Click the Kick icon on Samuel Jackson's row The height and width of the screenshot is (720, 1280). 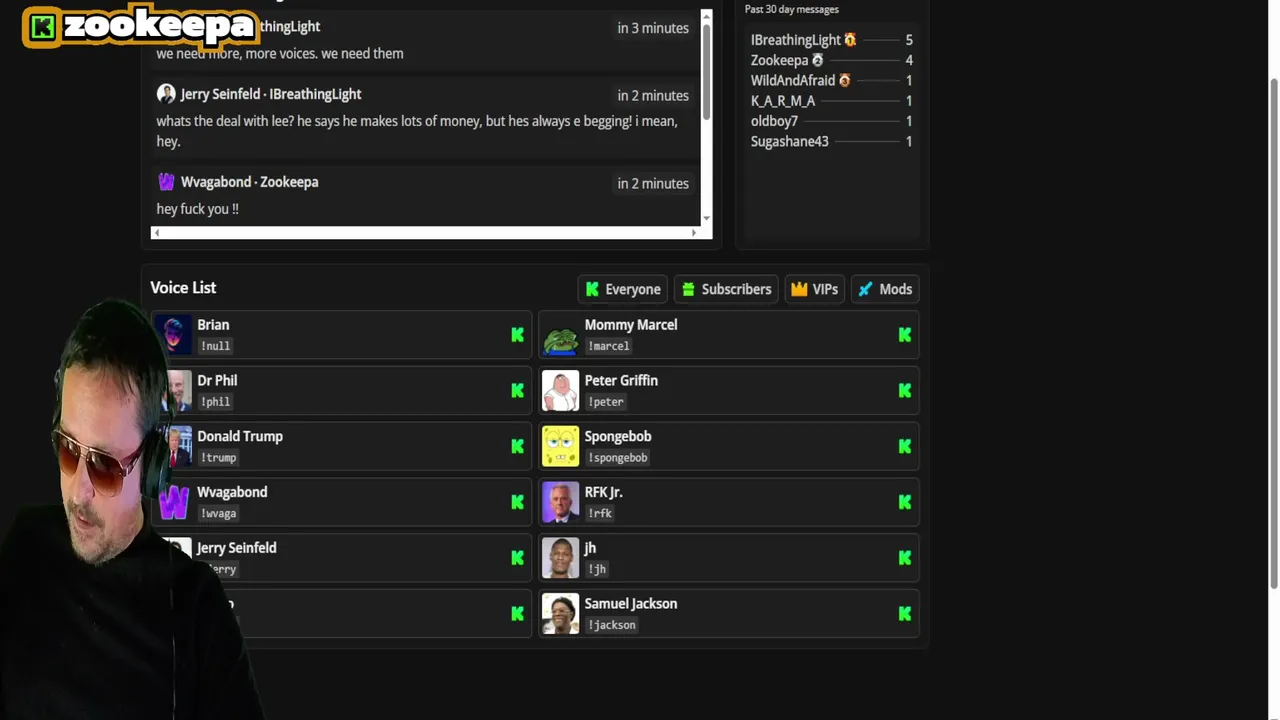[904, 614]
